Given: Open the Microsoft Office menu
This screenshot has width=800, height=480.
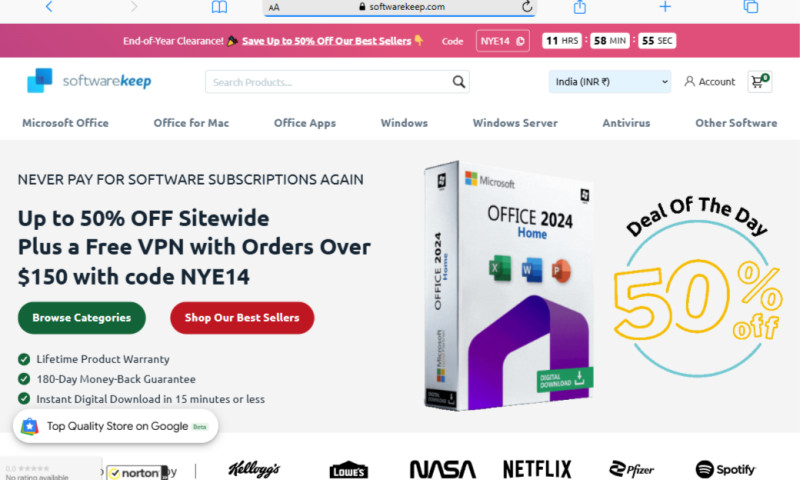Looking at the screenshot, I should tap(65, 123).
